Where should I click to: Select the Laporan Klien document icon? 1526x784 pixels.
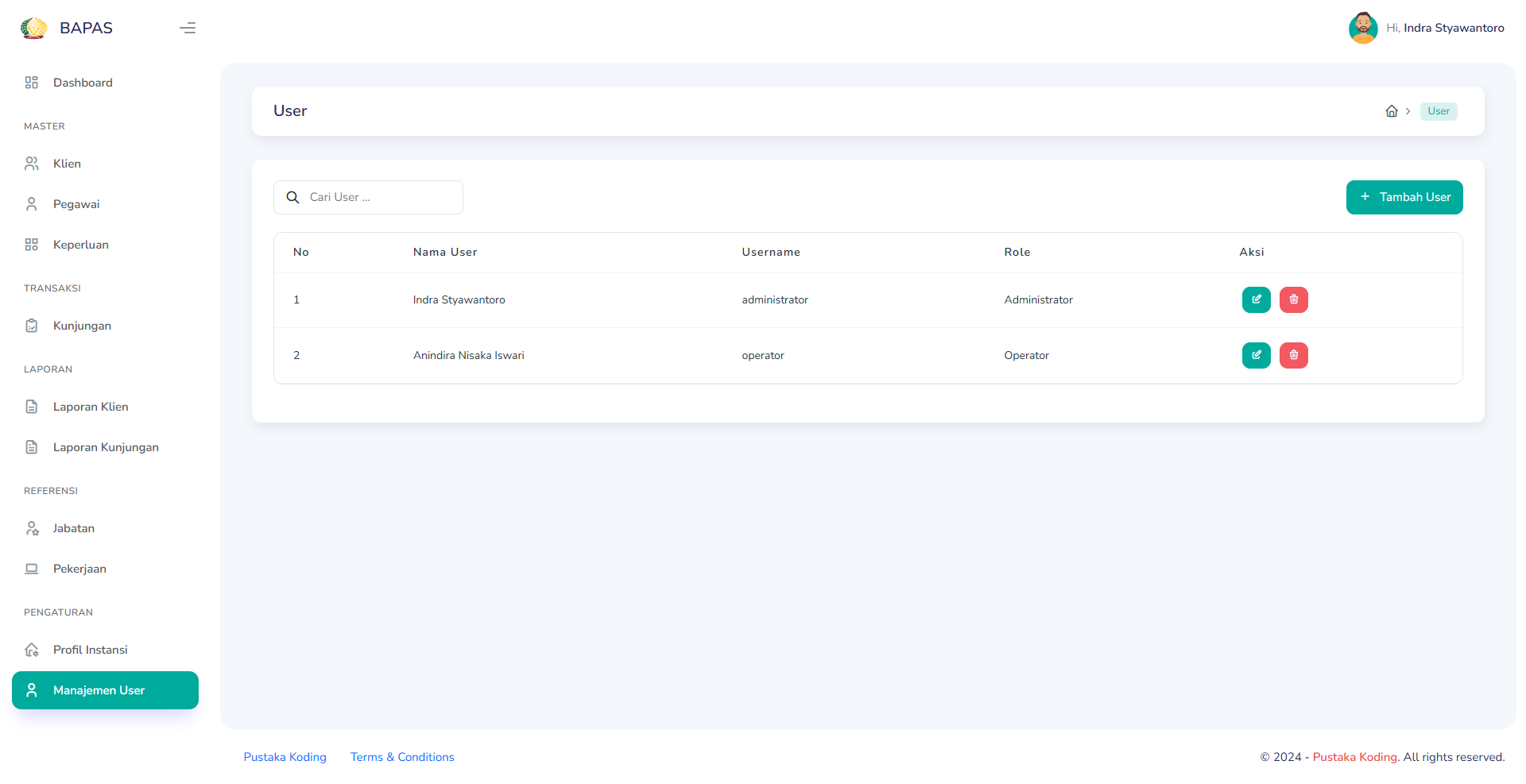click(32, 406)
